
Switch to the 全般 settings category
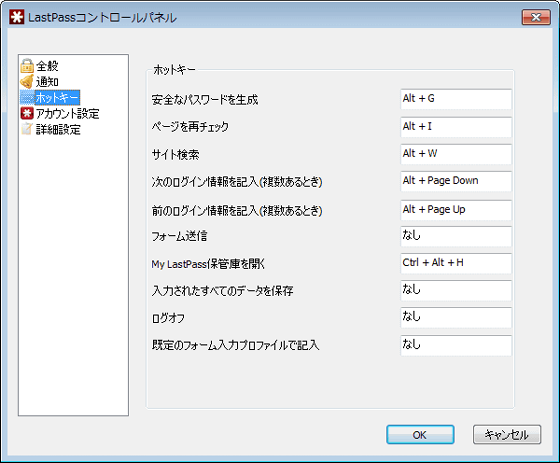pyautogui.click(x=47, y=66)
